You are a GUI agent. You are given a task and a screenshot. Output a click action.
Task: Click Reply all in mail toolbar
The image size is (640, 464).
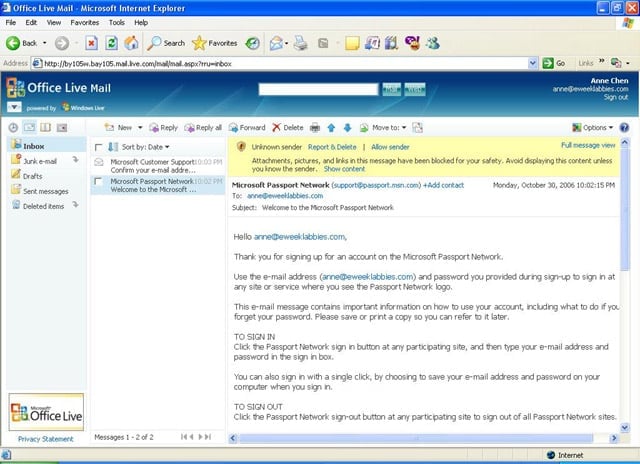pyautogui.click(x=203, y=128)
